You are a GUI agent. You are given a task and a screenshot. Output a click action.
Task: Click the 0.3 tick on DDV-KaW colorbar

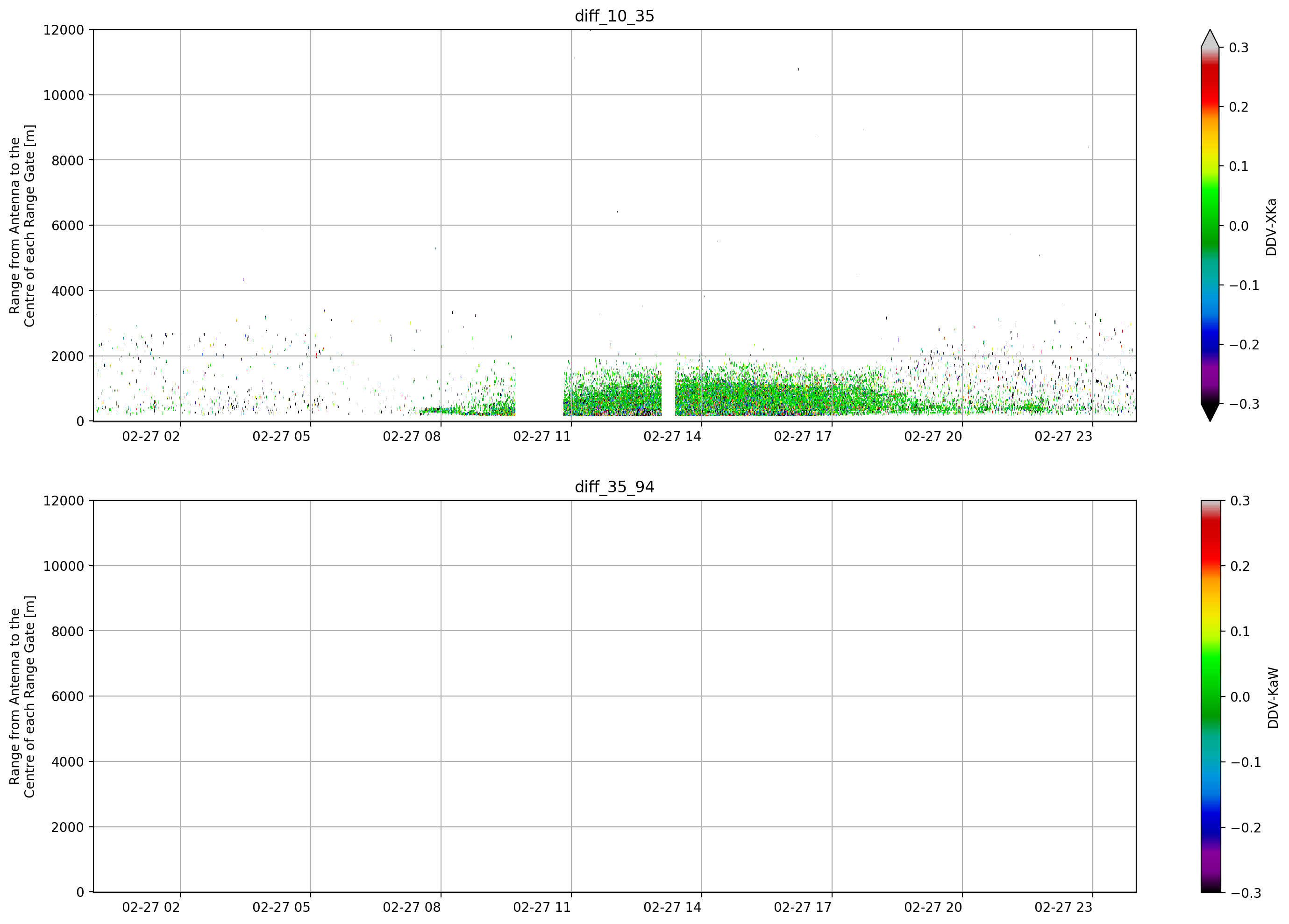[x=1239, y=501]
